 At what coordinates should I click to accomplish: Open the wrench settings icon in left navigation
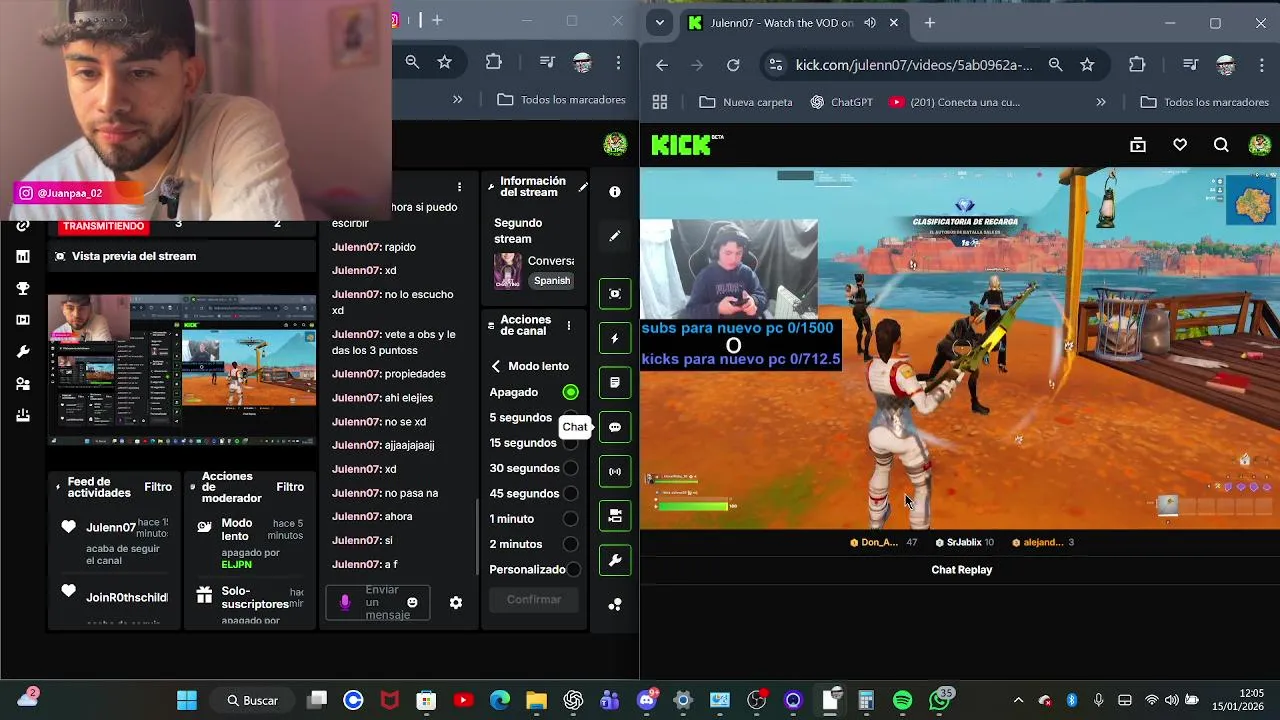(x=23, y=352)
